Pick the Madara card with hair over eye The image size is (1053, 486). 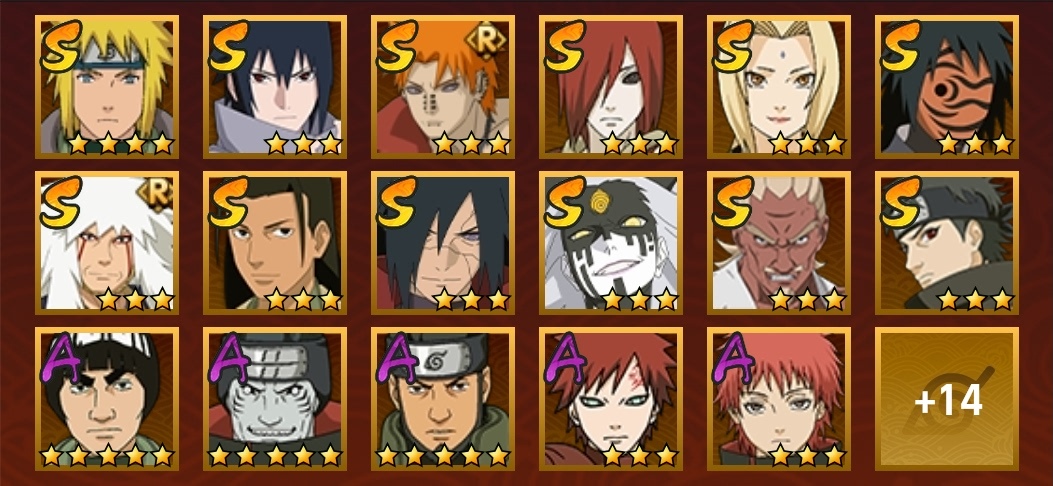pos(443,242)
